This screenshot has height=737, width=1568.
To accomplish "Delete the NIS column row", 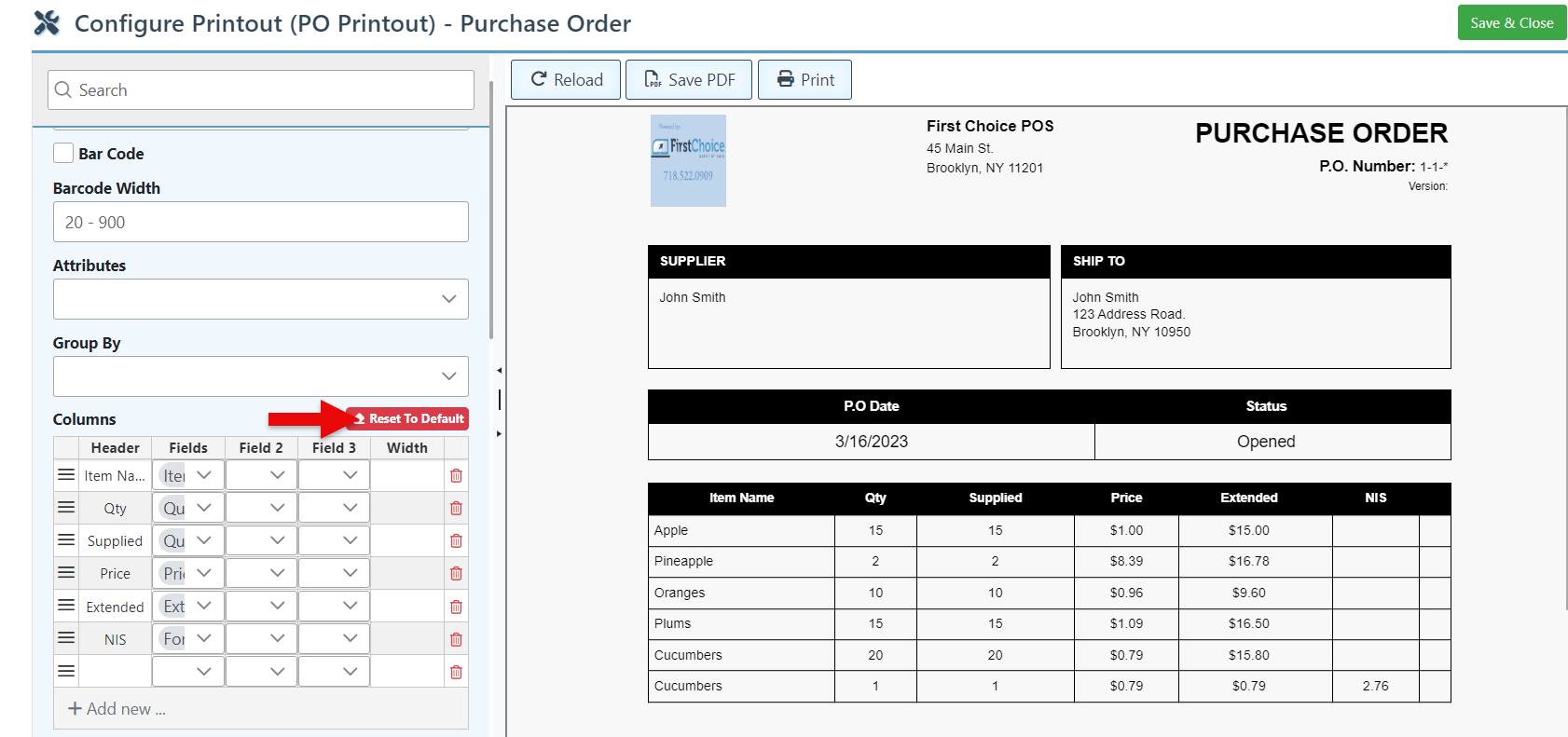I will coord(456,640).
